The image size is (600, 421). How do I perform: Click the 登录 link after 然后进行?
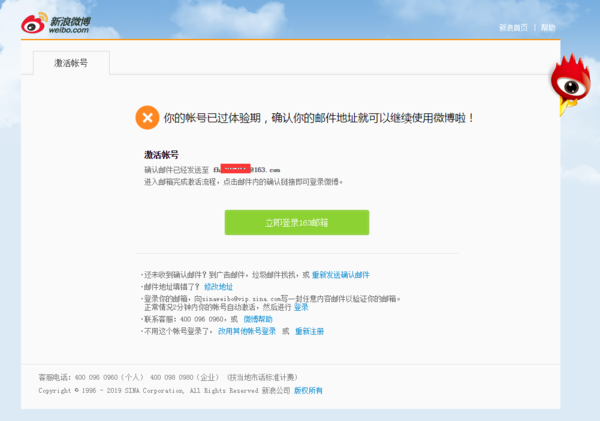[x=301, y=307]
